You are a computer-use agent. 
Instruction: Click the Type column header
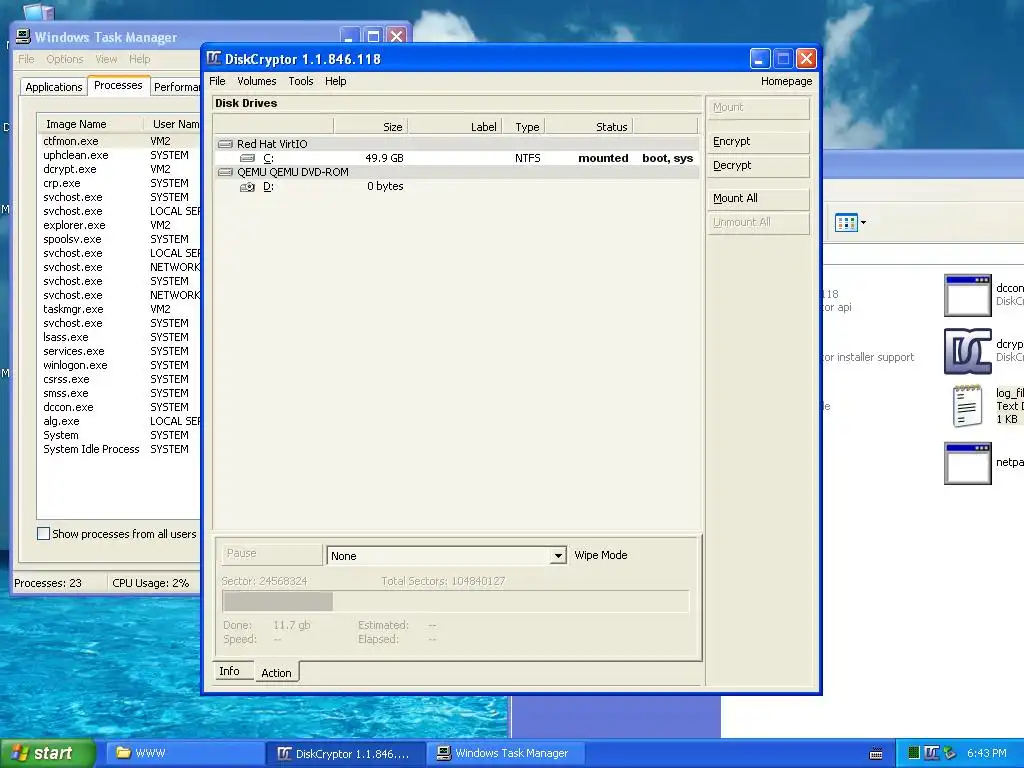coord(524,127)
